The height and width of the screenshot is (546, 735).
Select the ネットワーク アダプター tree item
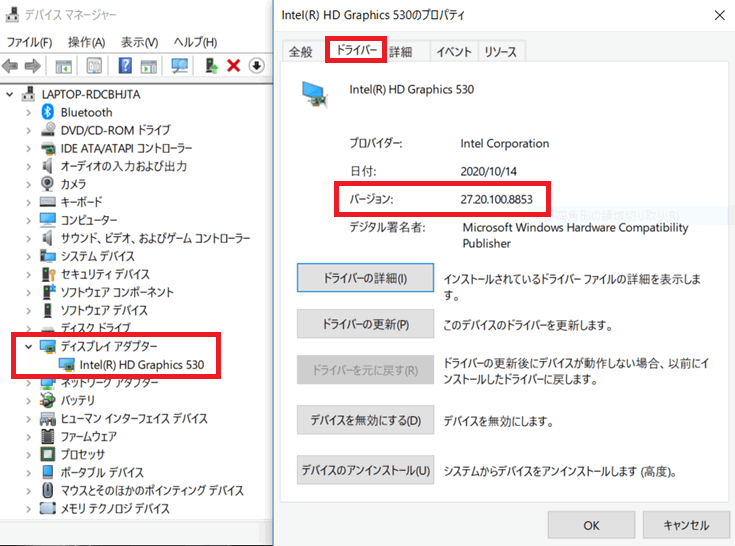109,383
